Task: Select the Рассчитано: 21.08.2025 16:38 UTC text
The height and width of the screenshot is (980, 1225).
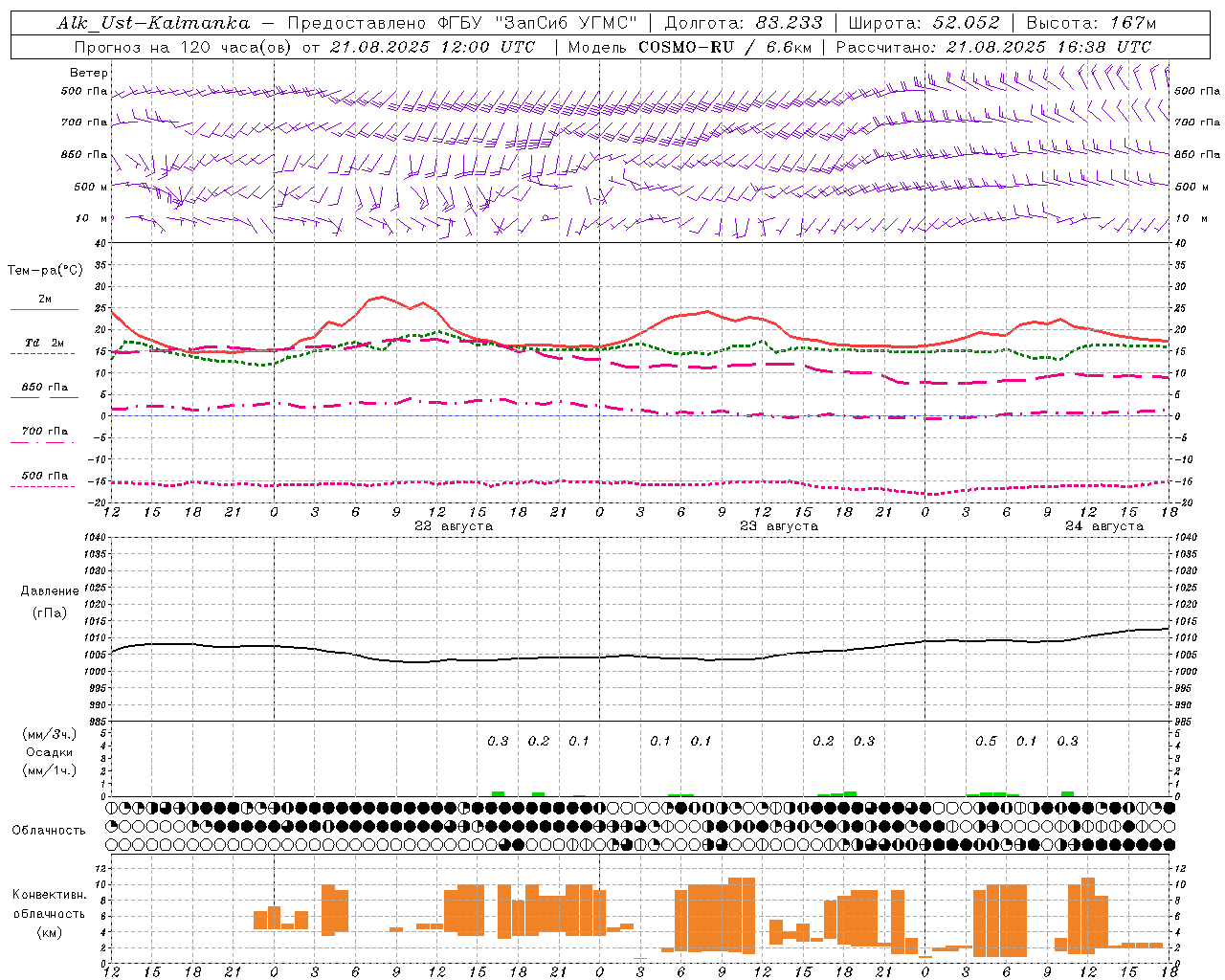Action: [x=993, y=47]
